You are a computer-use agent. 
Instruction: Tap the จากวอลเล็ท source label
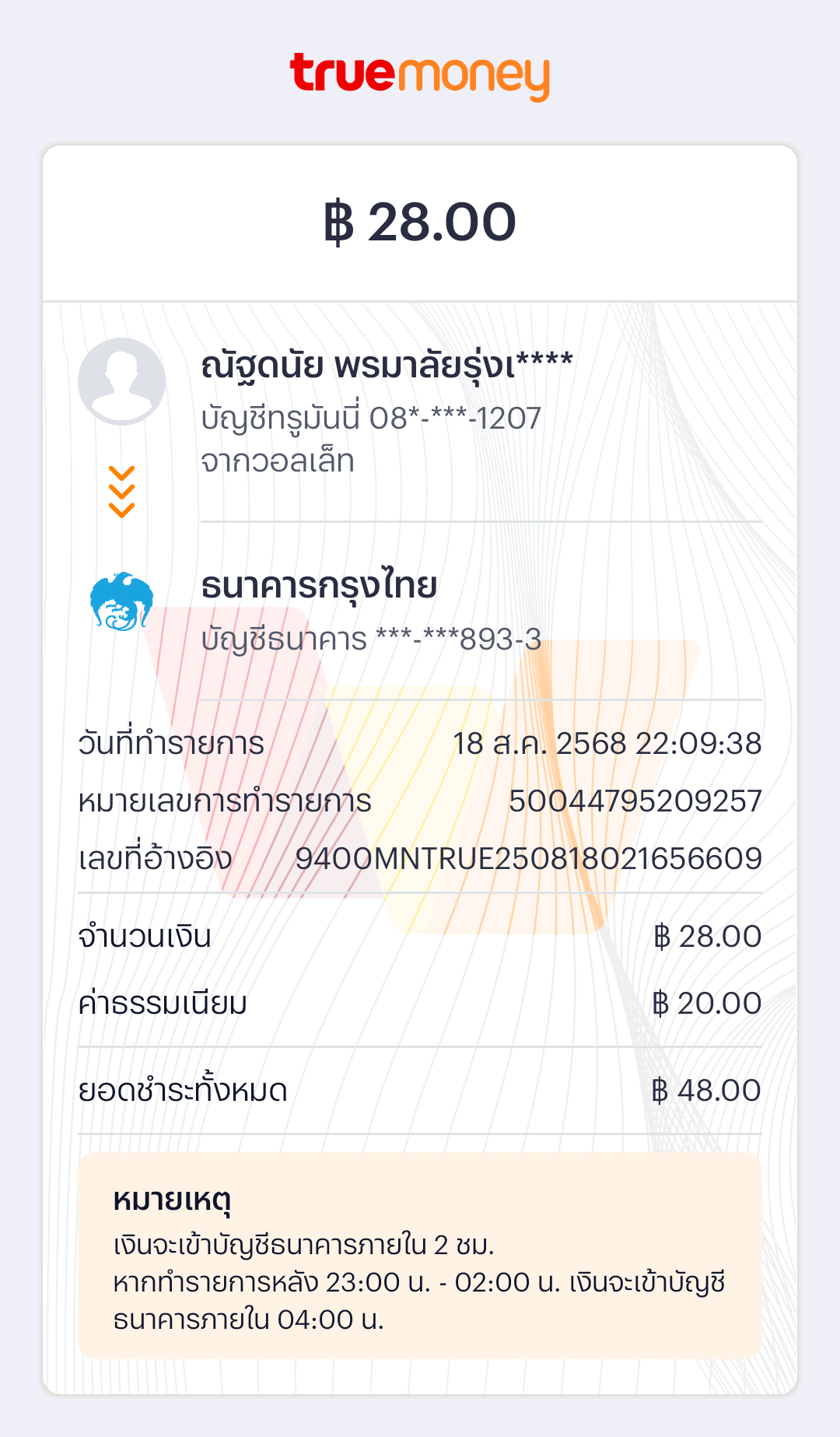278,461
